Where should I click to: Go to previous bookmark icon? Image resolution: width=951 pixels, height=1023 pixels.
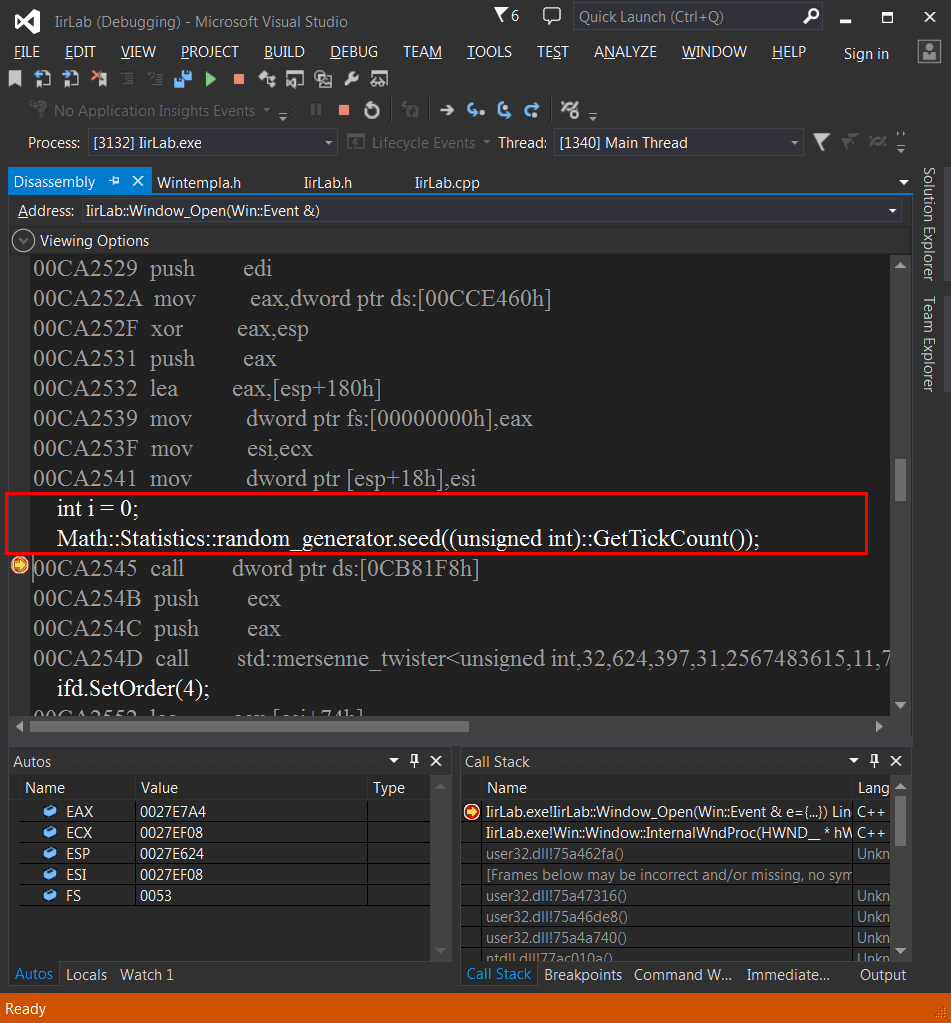(x=42, y=79)
